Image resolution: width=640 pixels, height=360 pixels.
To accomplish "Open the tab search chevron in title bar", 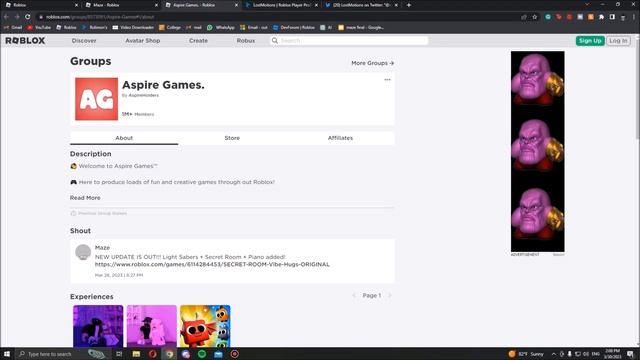I will [x=587, y=4].
